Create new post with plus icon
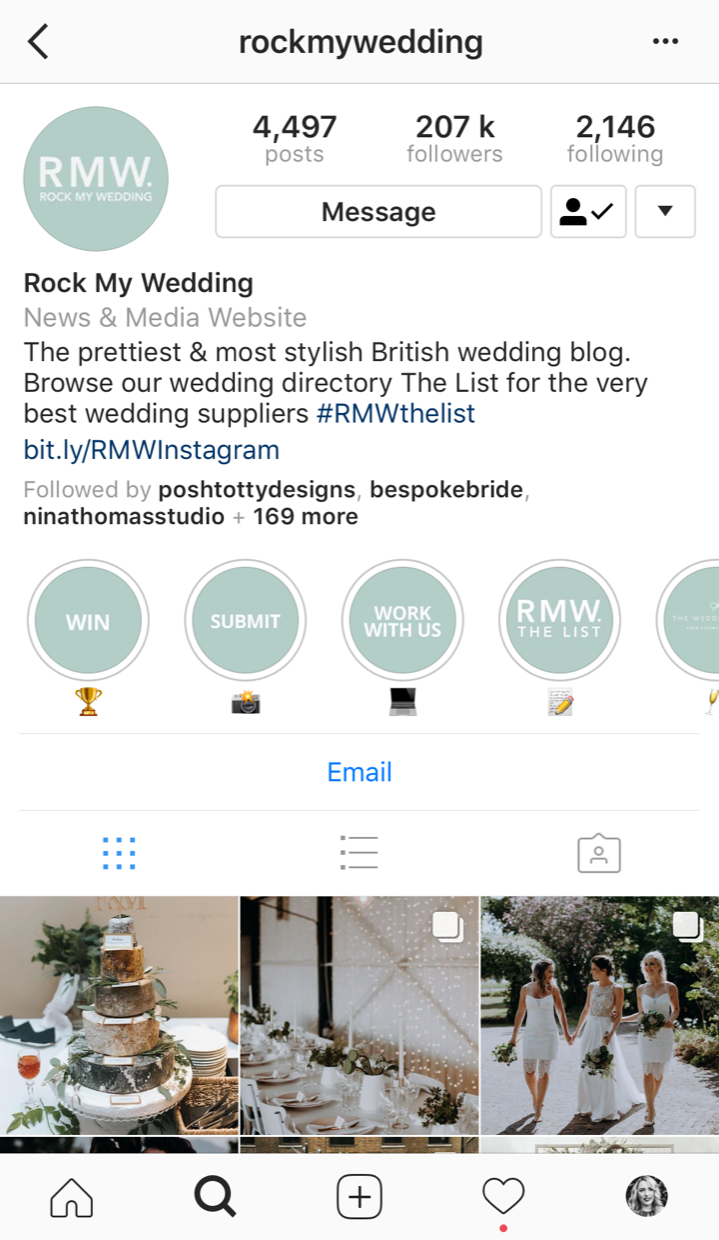The height and width of the screenshot is (1240, 719). click(x=360, y=1196)
